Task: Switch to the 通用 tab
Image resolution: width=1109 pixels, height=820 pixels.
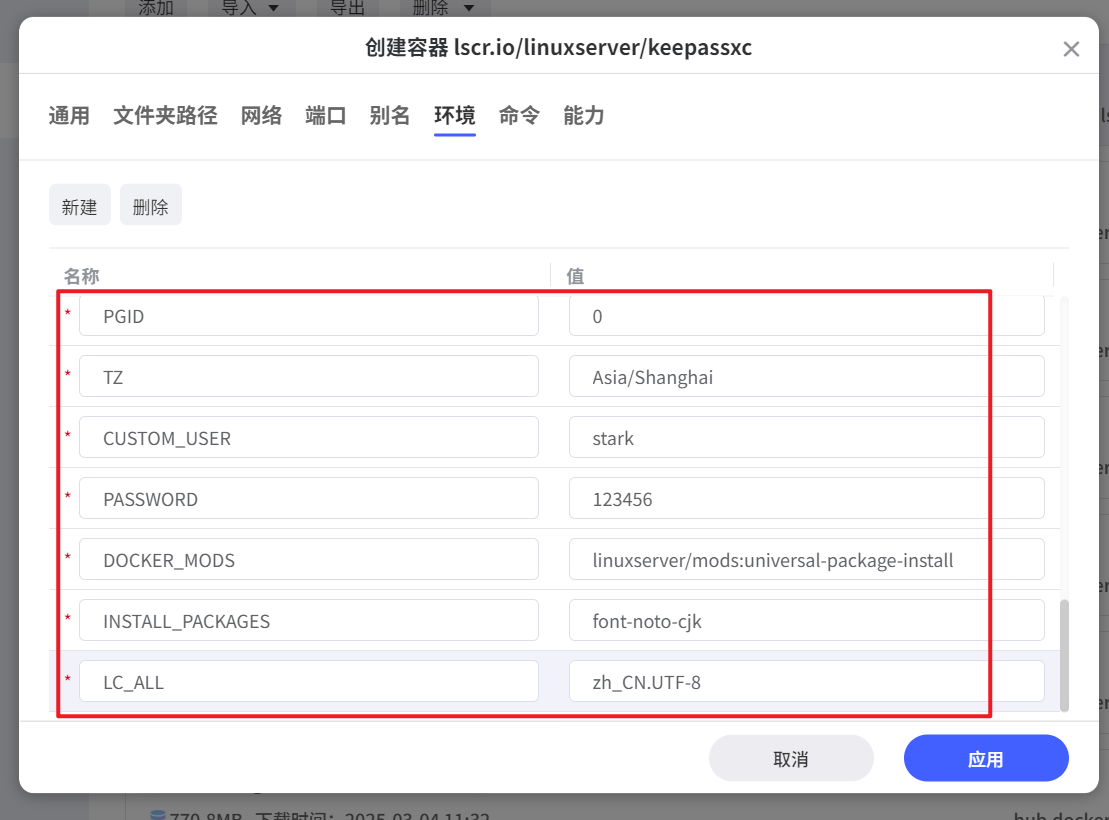Action: click(x=69, y=115)
